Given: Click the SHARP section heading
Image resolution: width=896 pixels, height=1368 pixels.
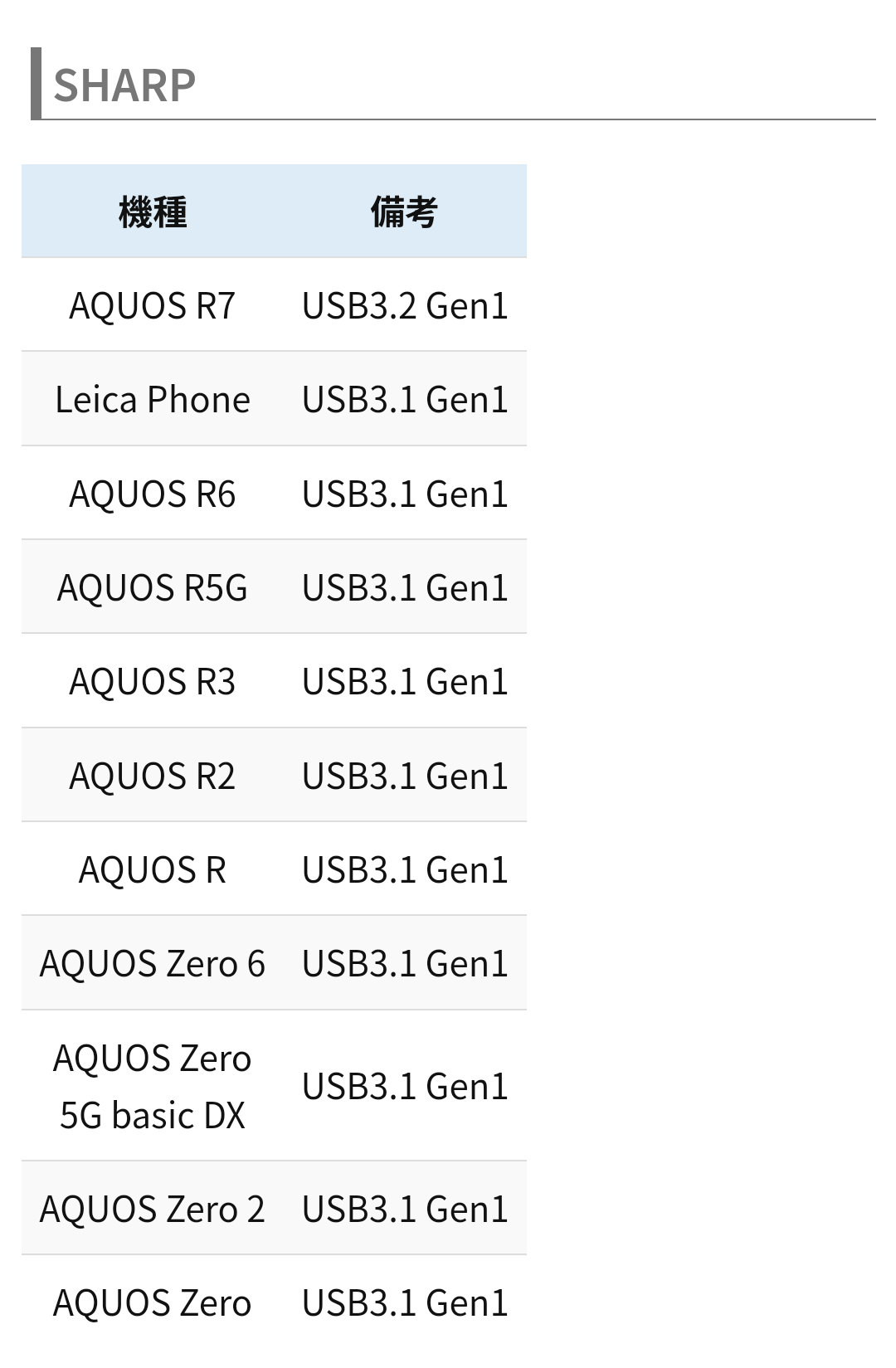Looking at the screenshot, I should pos(124,85).
